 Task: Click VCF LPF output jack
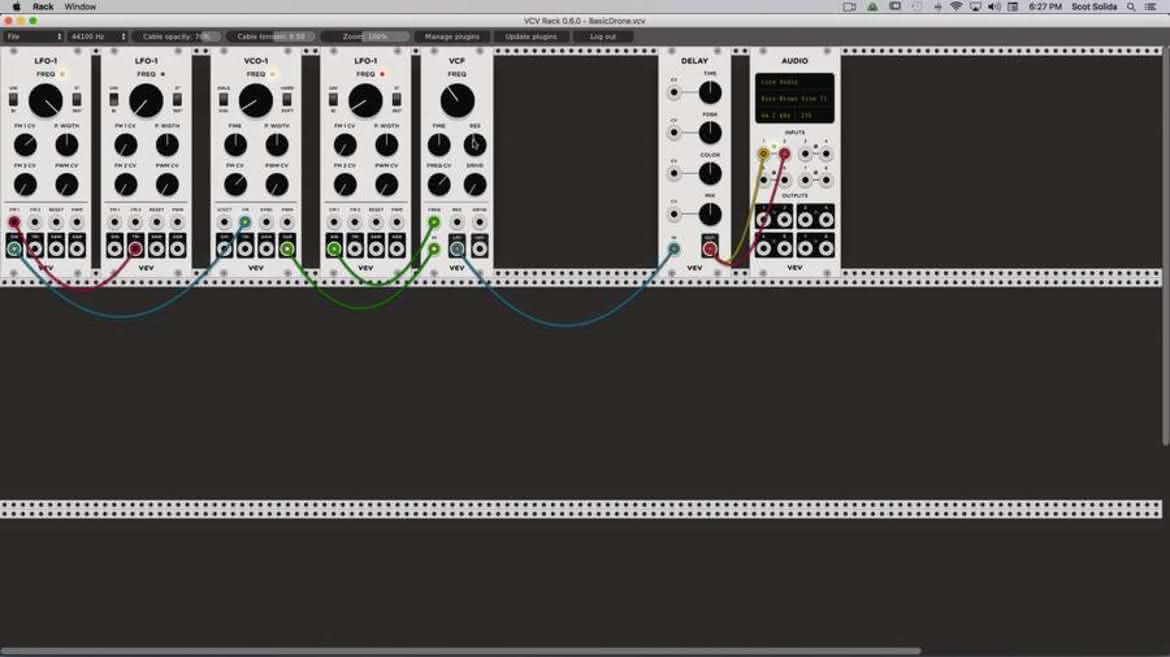[457, 249]
